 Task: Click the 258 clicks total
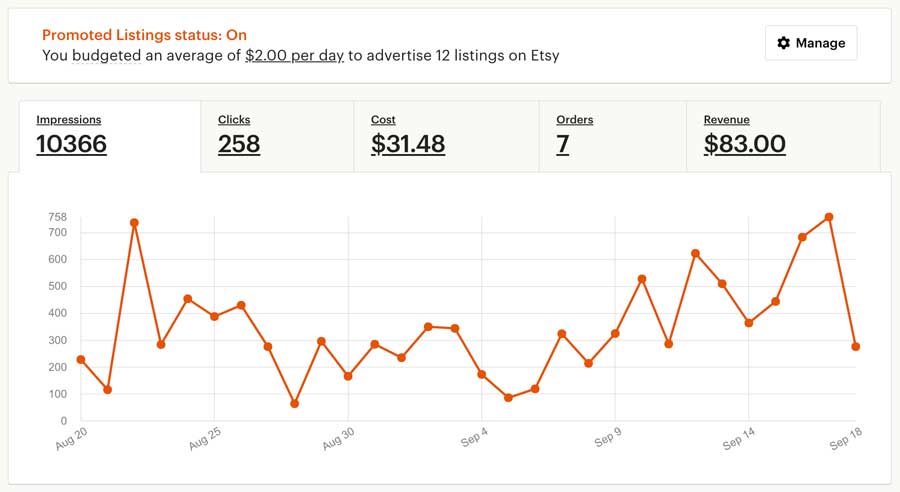point(239,144)
